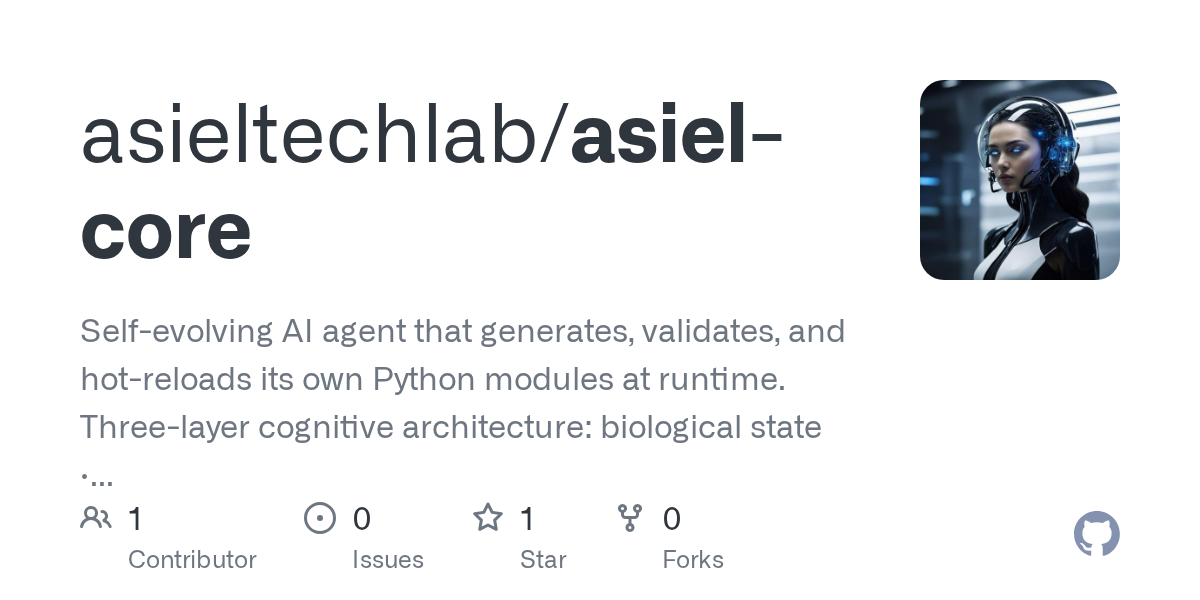
Task: Open the repository avatar image
Action: pos(1019,180)
